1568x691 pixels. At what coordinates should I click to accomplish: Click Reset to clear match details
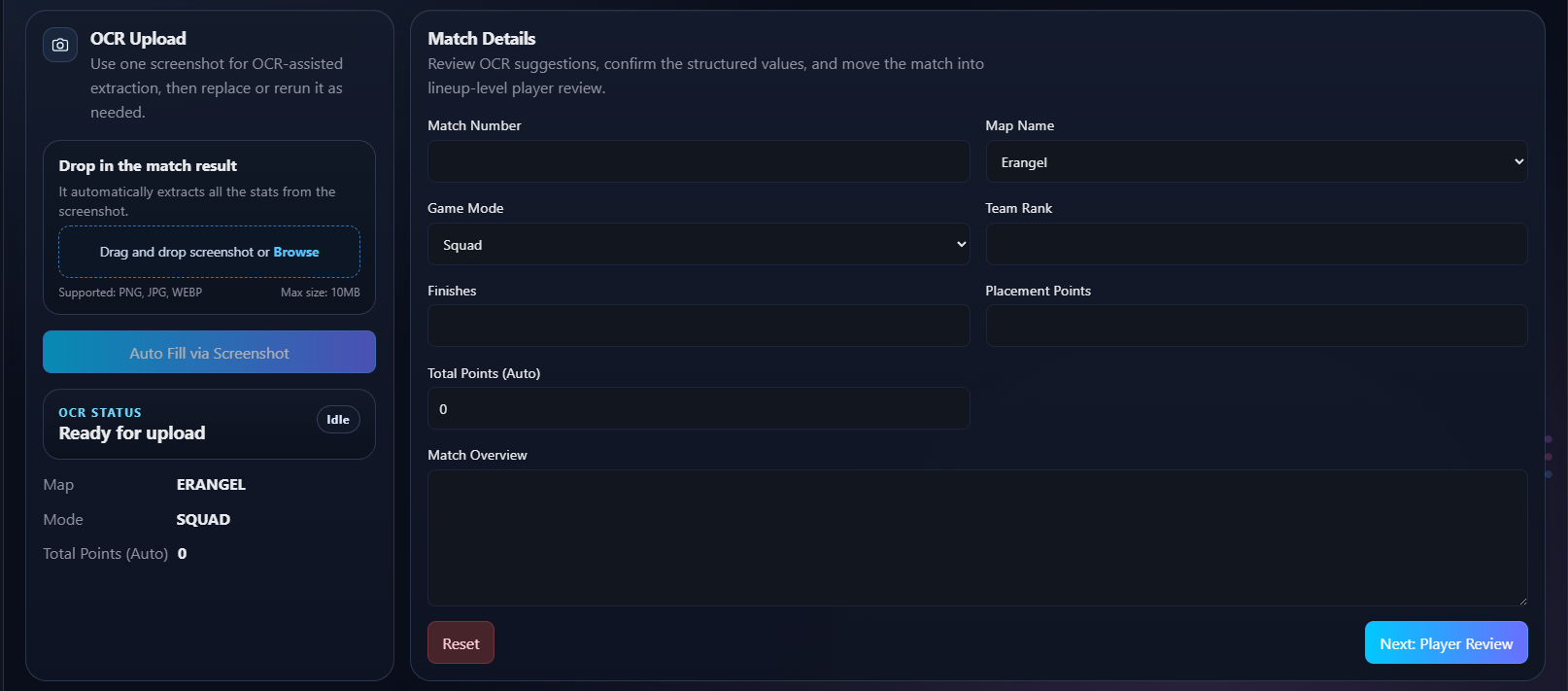coord(460,642)
